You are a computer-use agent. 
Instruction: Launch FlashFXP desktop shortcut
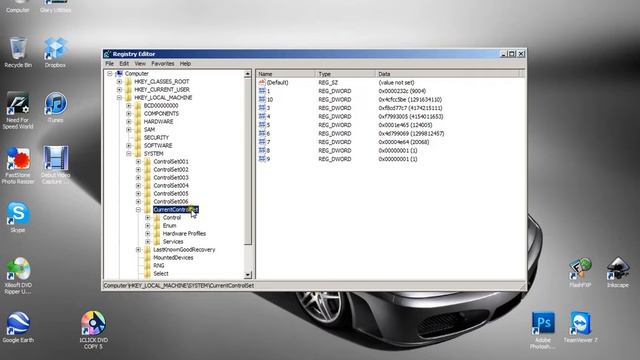pos(580,272)
